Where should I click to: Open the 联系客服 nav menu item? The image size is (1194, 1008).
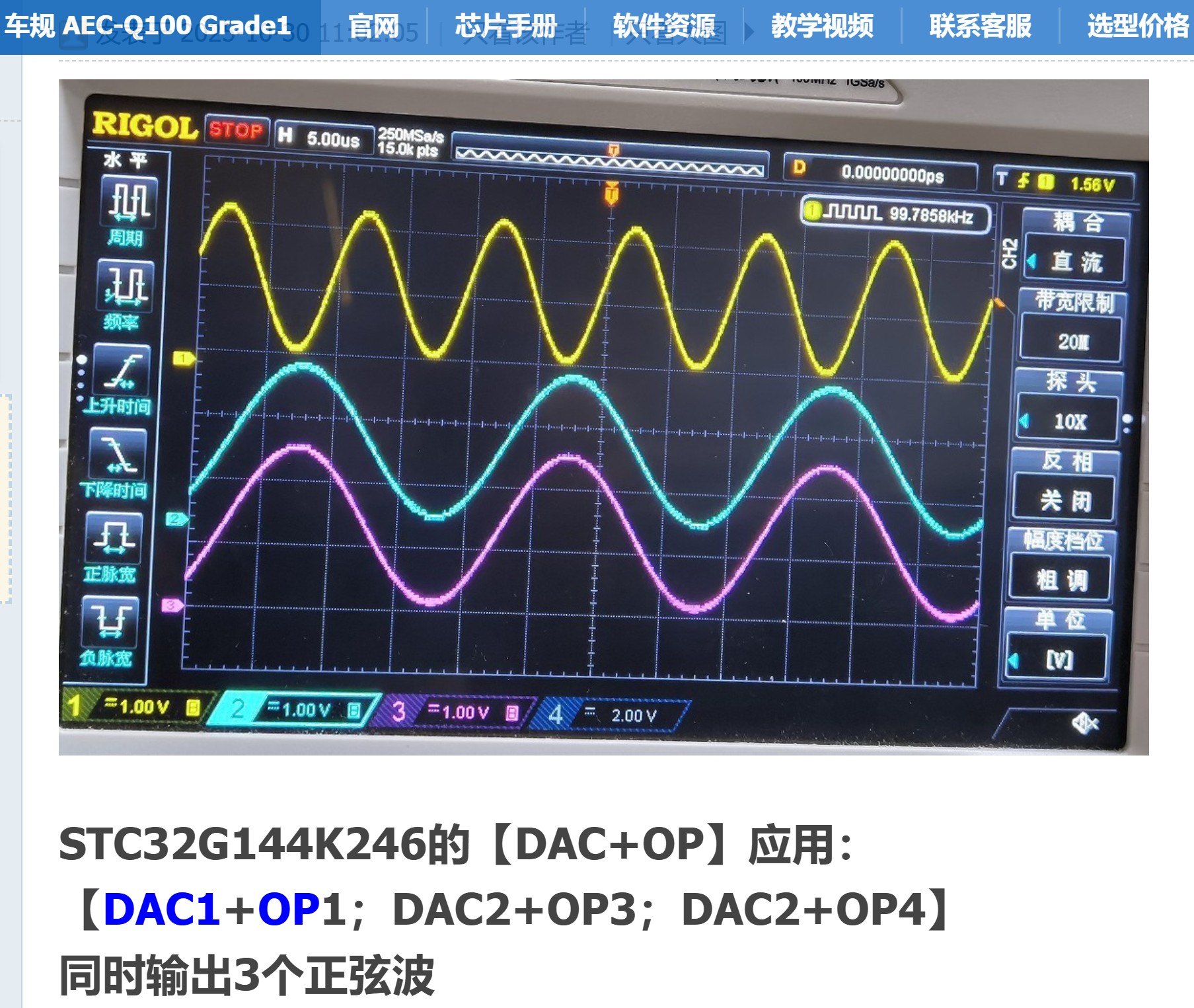coord(981,26)
